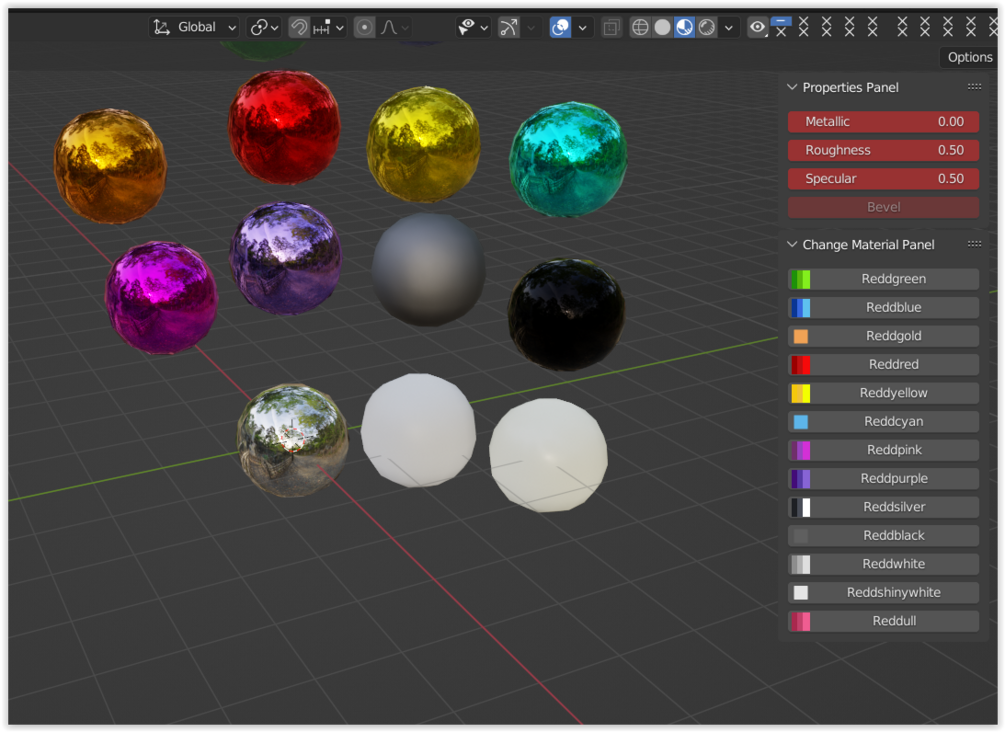
Task: Click the snap increment icon
Action: click(321, 27)
